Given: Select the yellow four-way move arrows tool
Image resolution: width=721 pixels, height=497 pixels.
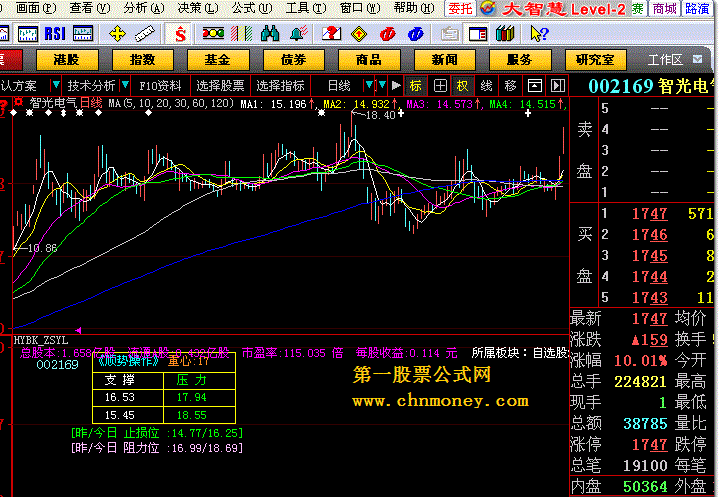Looking at the screenshot, I should 117,34.
